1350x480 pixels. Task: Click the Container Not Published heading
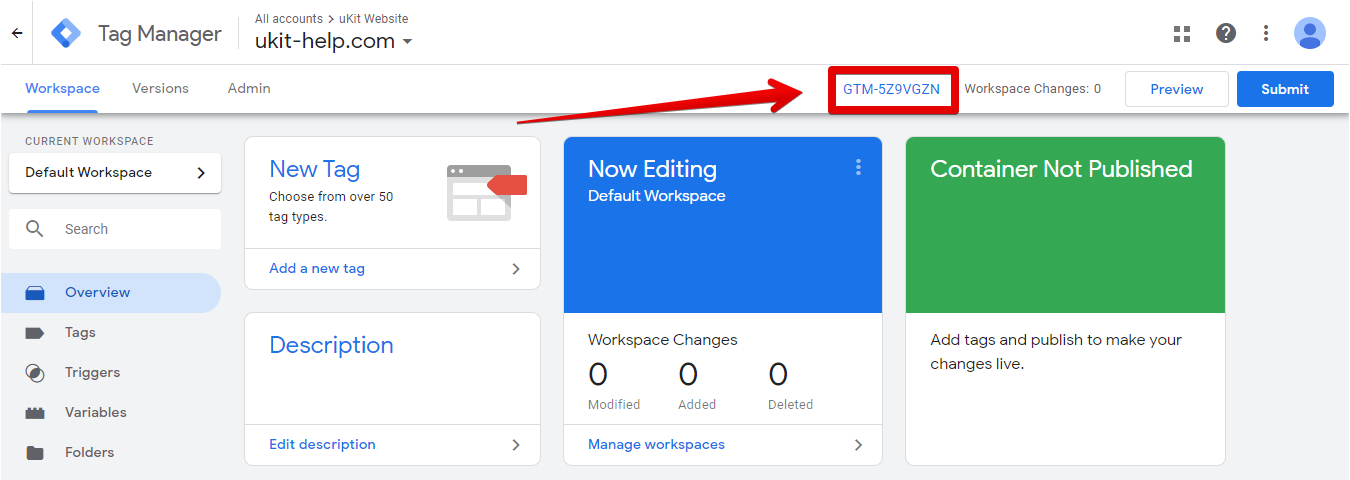1061,169
